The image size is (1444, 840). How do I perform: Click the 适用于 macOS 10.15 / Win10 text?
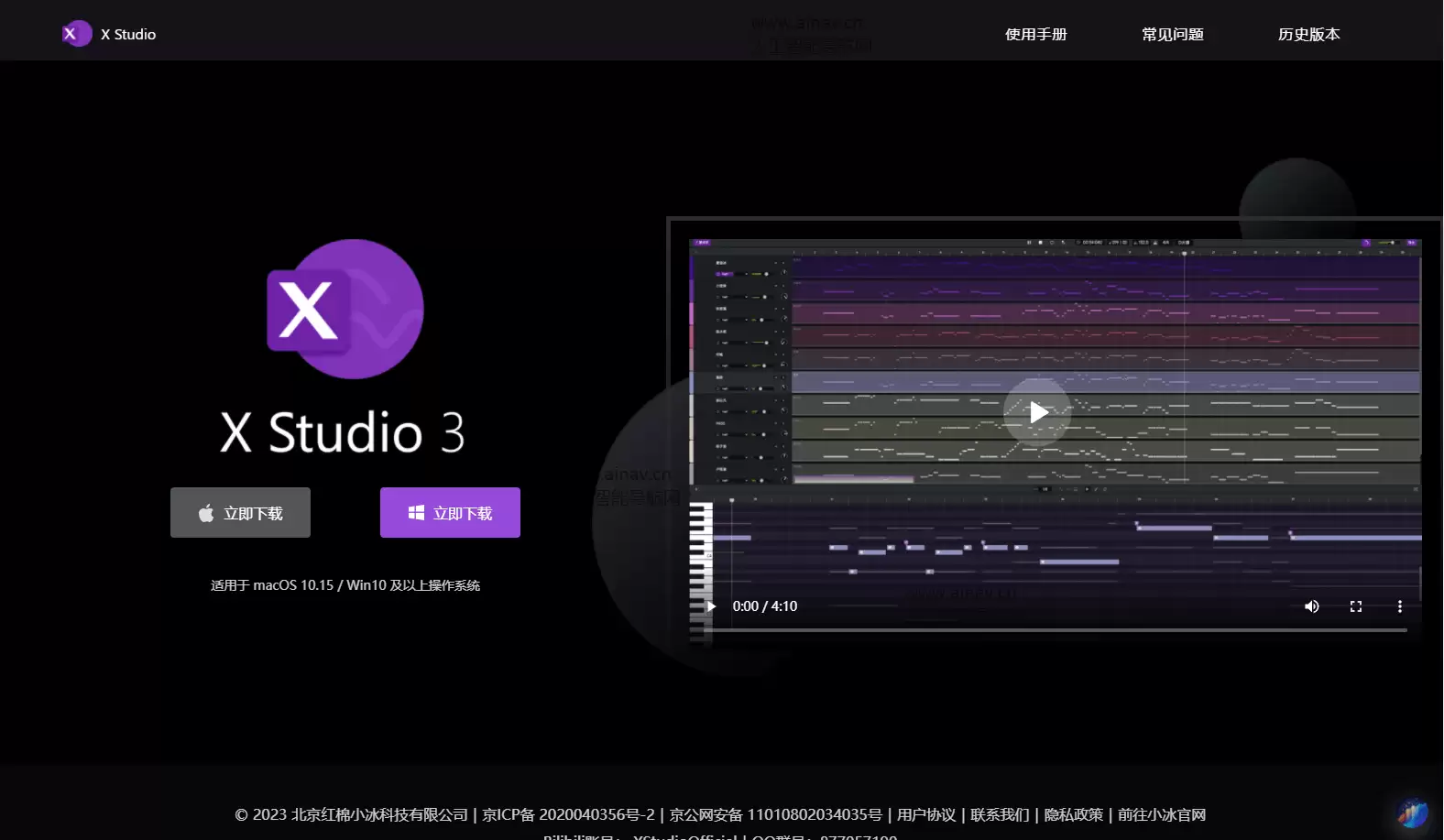(x=345, y=585)
